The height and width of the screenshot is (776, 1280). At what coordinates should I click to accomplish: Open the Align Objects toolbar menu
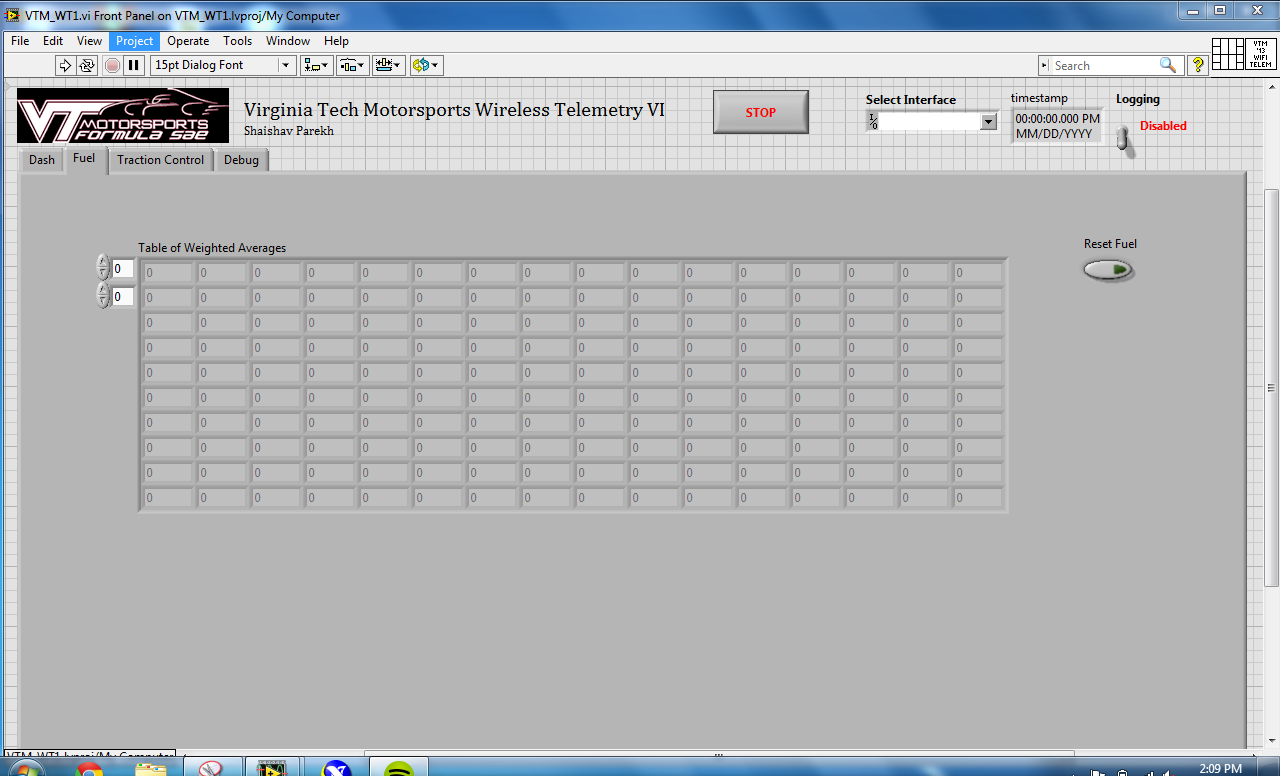click(317, 65)
